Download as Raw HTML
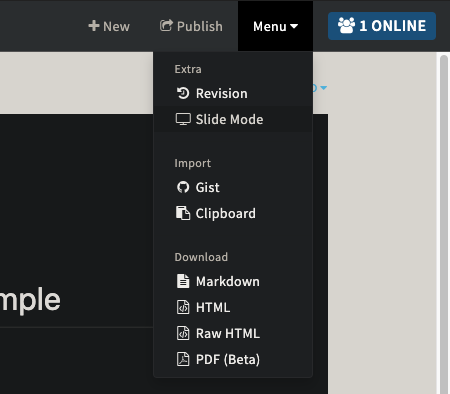 [x=233, y=333]
